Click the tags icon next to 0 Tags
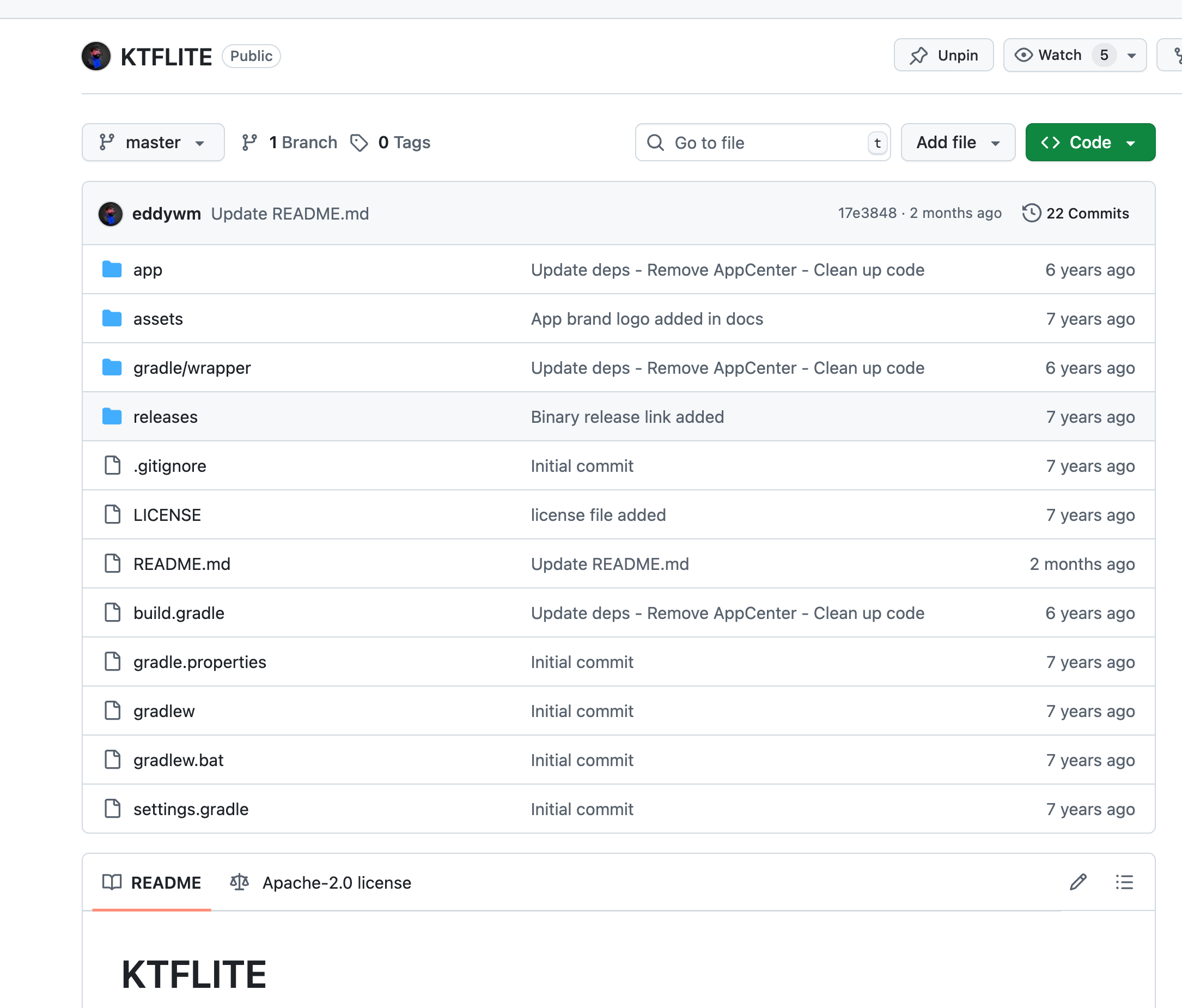The image size is (1182, 1008). [x=359, y=143]
